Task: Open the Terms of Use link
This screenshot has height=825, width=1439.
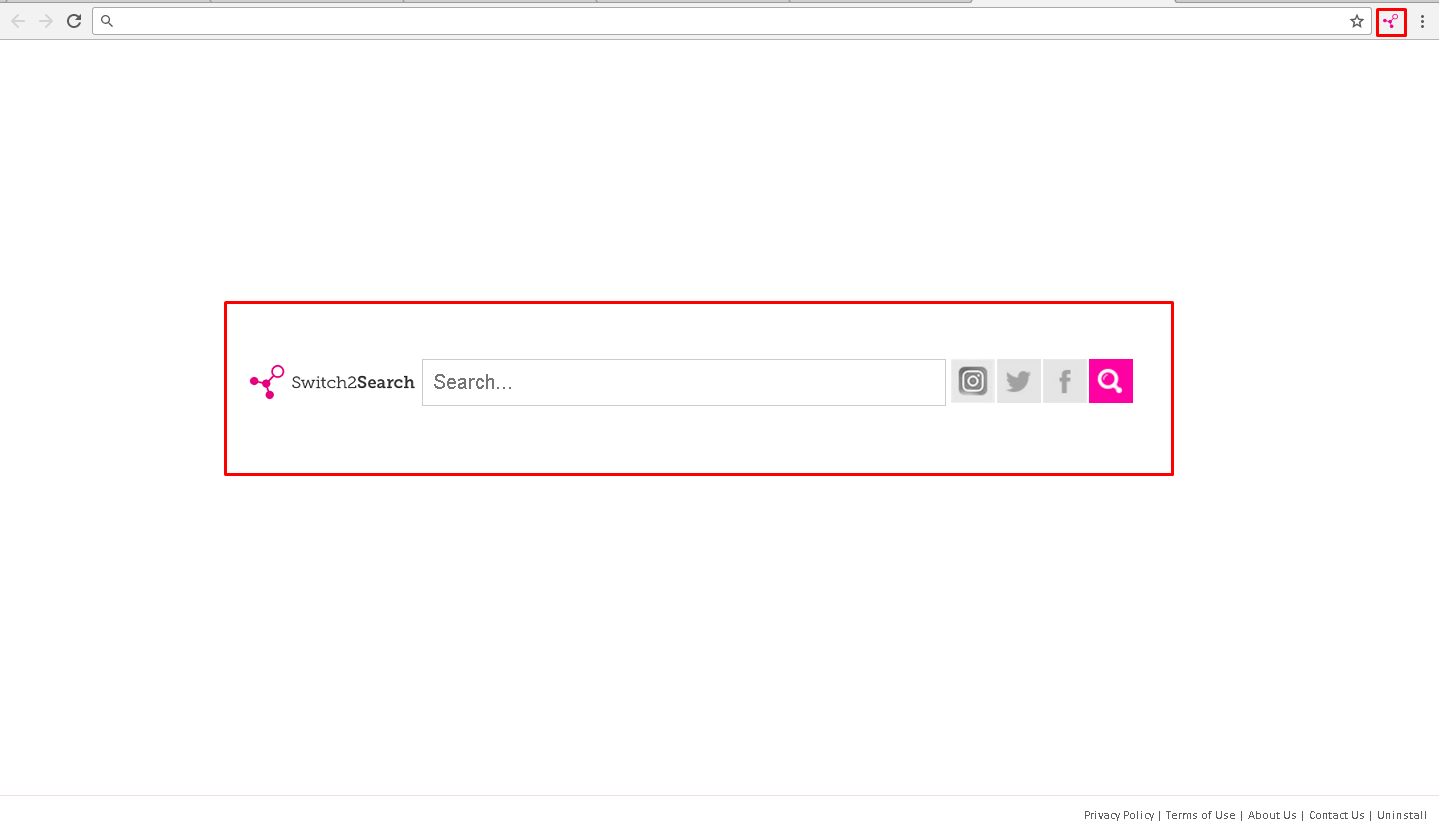Action: [x=1200, y=815]
